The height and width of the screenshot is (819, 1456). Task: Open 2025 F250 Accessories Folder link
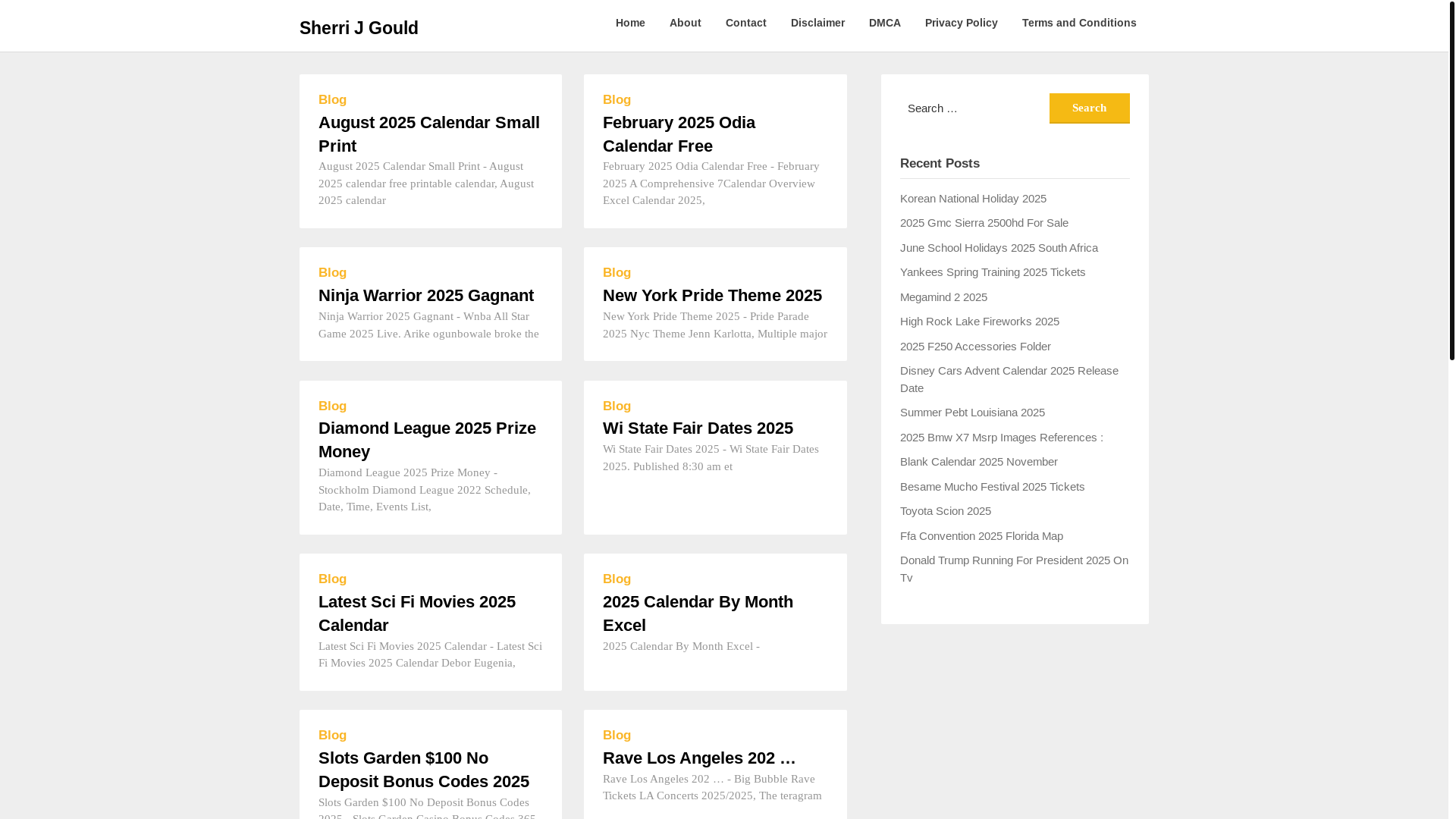coord(975,347)
